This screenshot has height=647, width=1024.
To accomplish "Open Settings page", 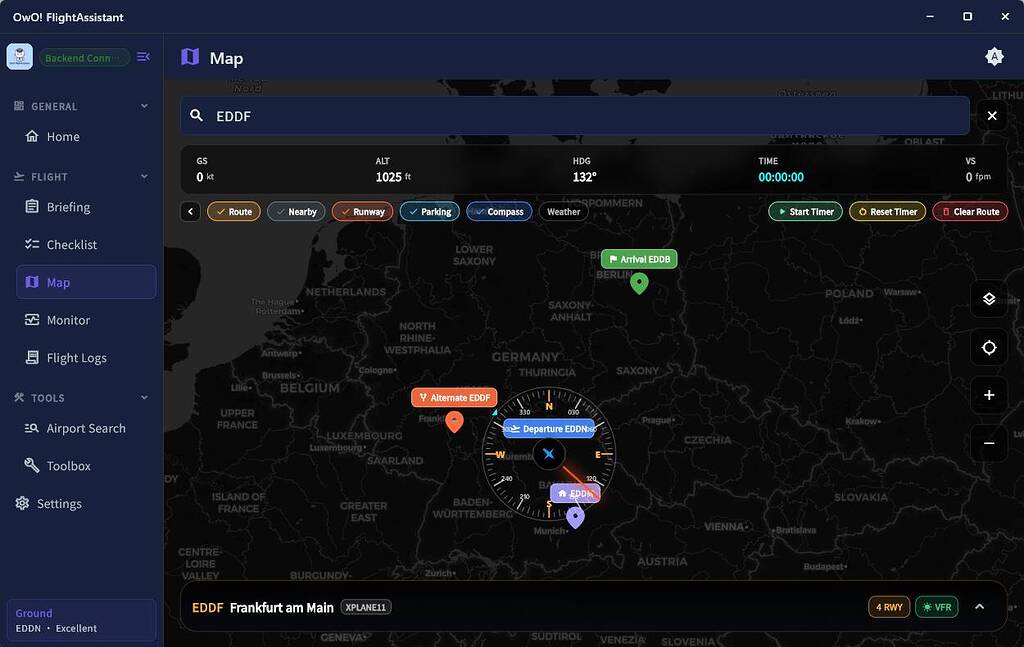I will pyautogui.click(x=82, y=503).
